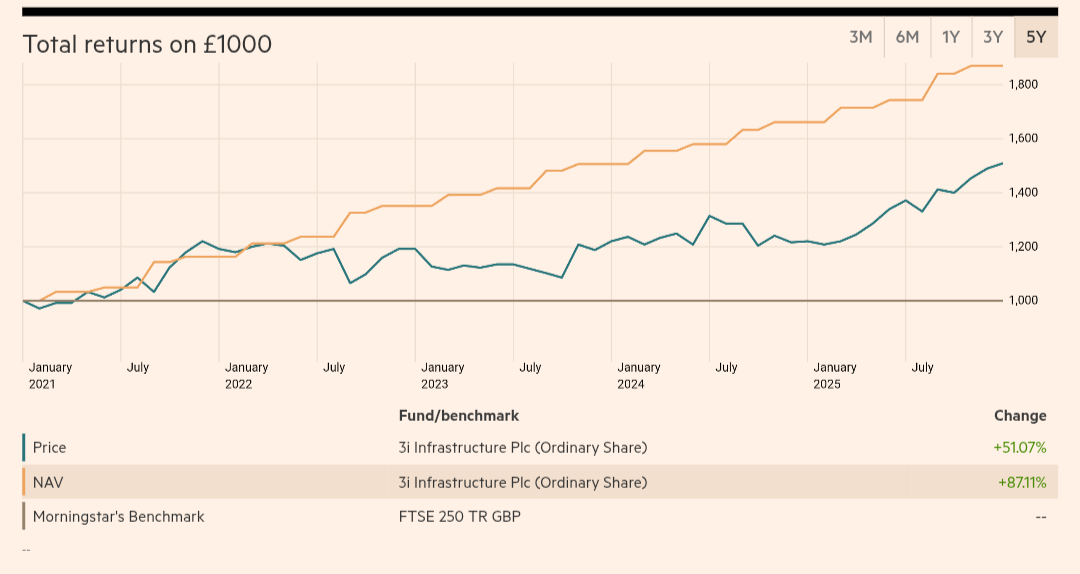
Task: Click FTSE 250 TR GBP benchmark name
Action: (459, 517)
